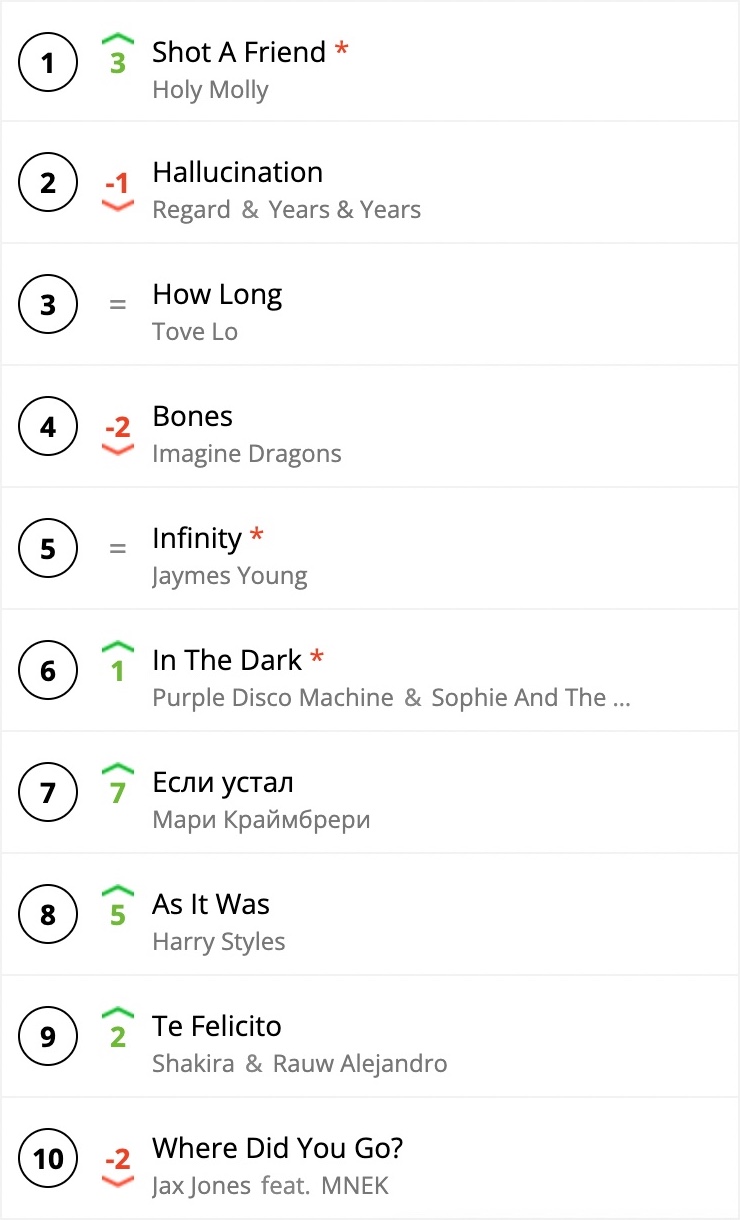Image resolution: width=740 pixels, height=1220 pixels.
Task: Click the green up-3 indicator for Shot A Friend
Action: (118, 55)
